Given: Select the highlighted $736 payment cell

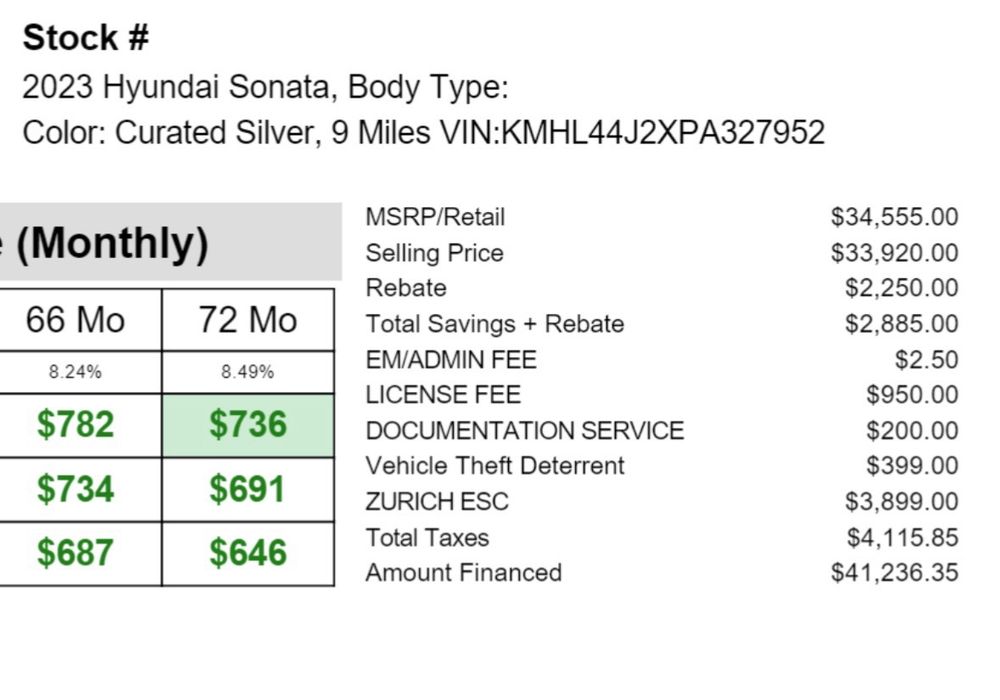Looking at the screenshot, I should (x=247, y=425).
